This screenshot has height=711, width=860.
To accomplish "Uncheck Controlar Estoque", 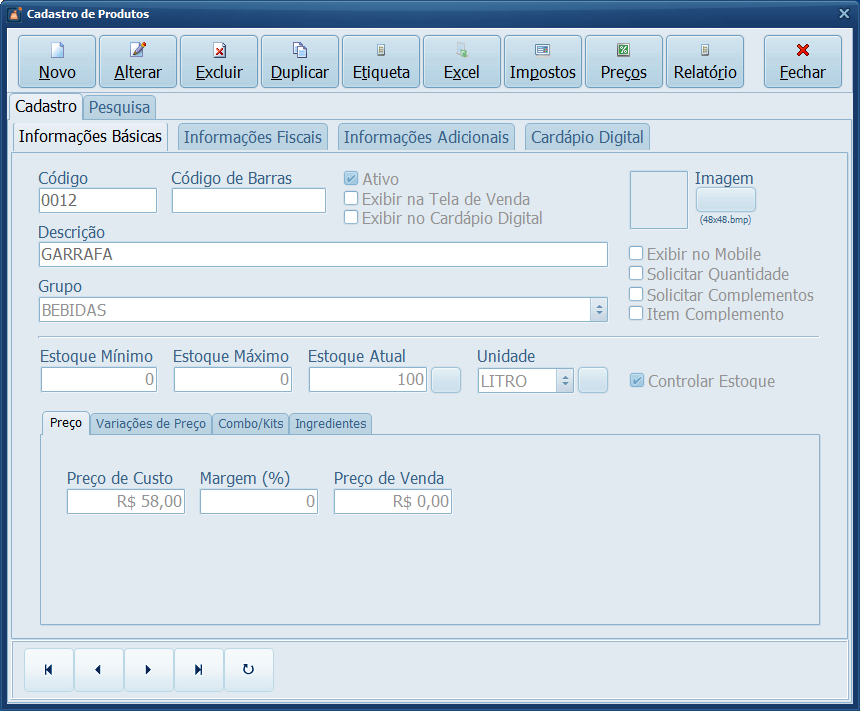I will [637, 381].
